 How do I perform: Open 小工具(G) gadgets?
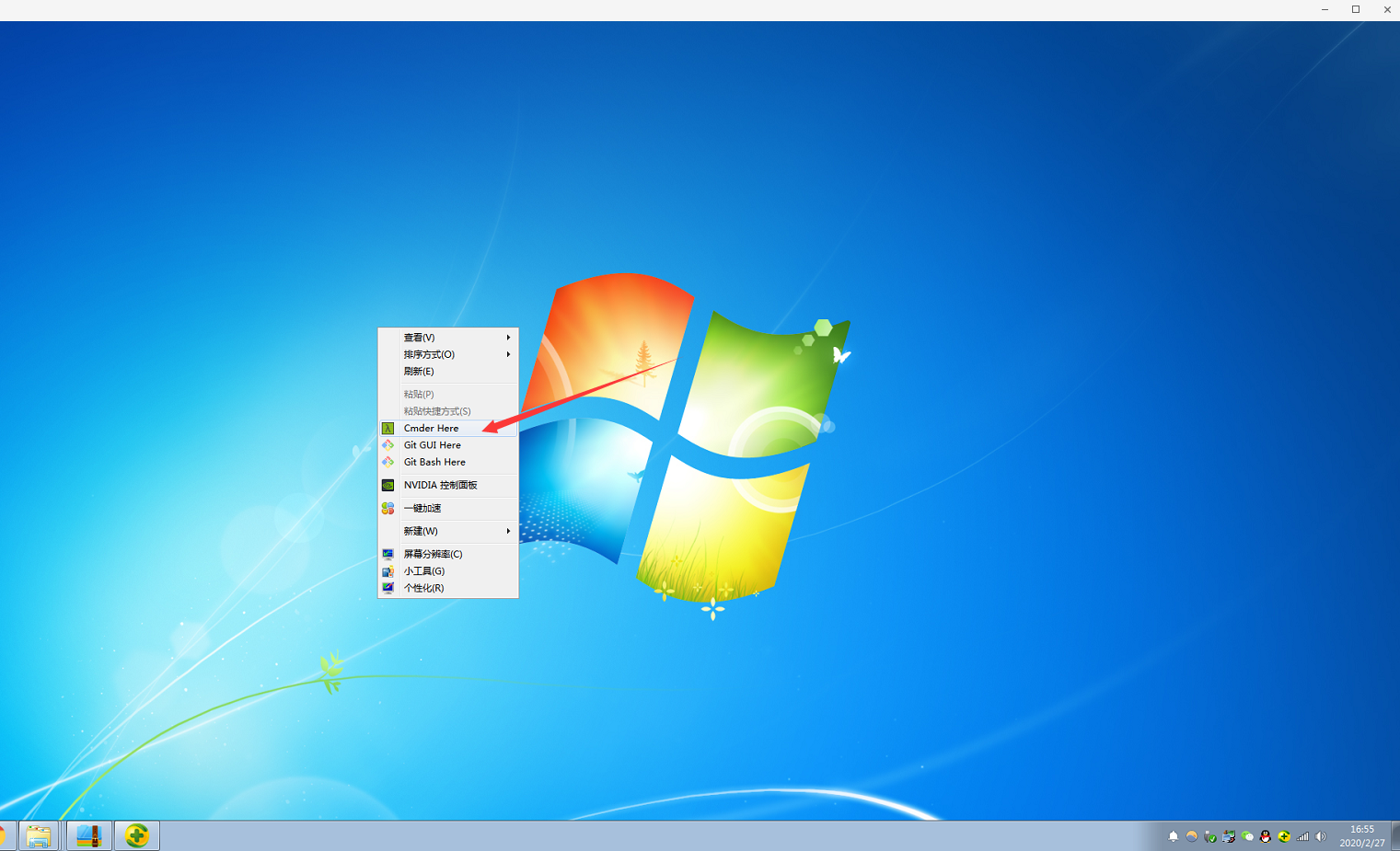(x=448, y=571)
